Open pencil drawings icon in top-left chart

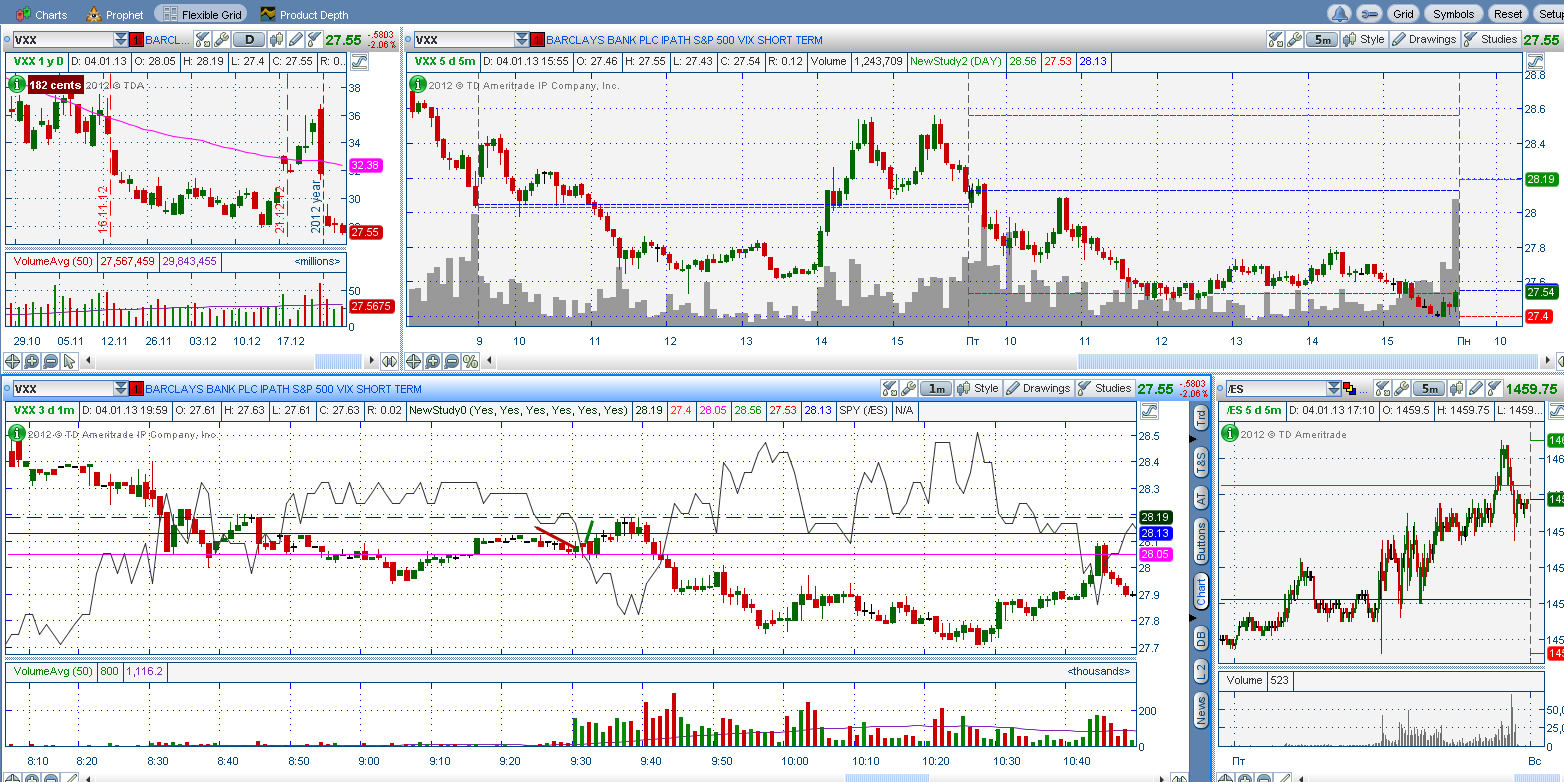pos(295,40)
